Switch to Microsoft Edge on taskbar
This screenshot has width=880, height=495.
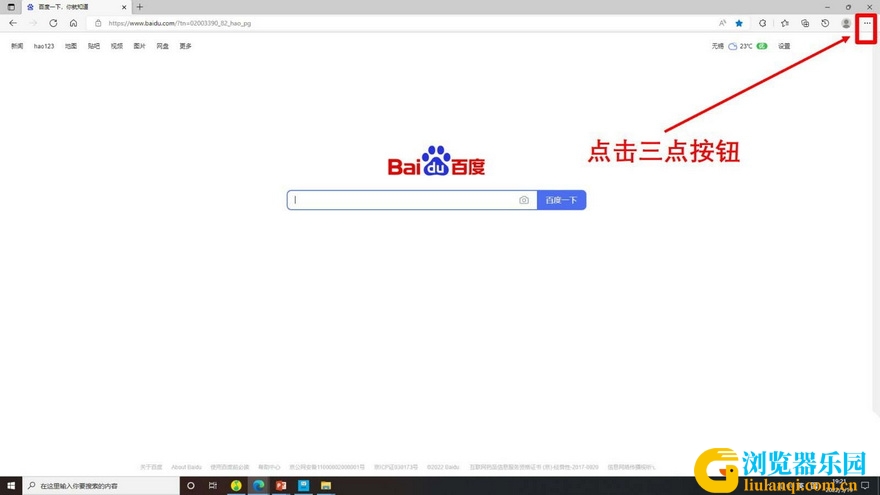[x=258, y=485]
